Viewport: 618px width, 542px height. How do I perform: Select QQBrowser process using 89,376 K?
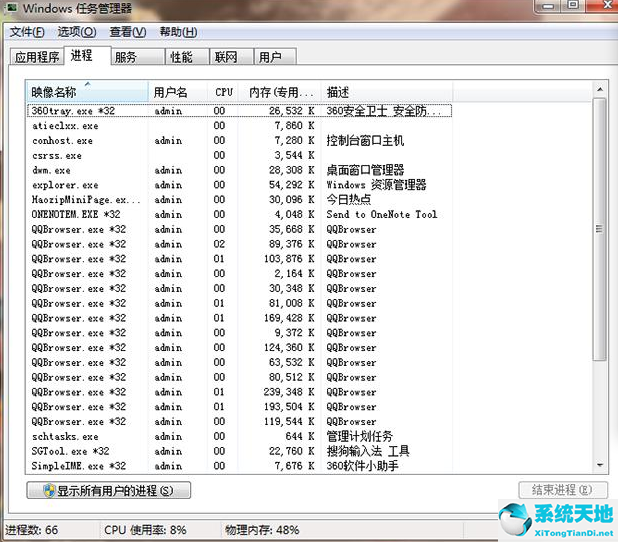240,244
